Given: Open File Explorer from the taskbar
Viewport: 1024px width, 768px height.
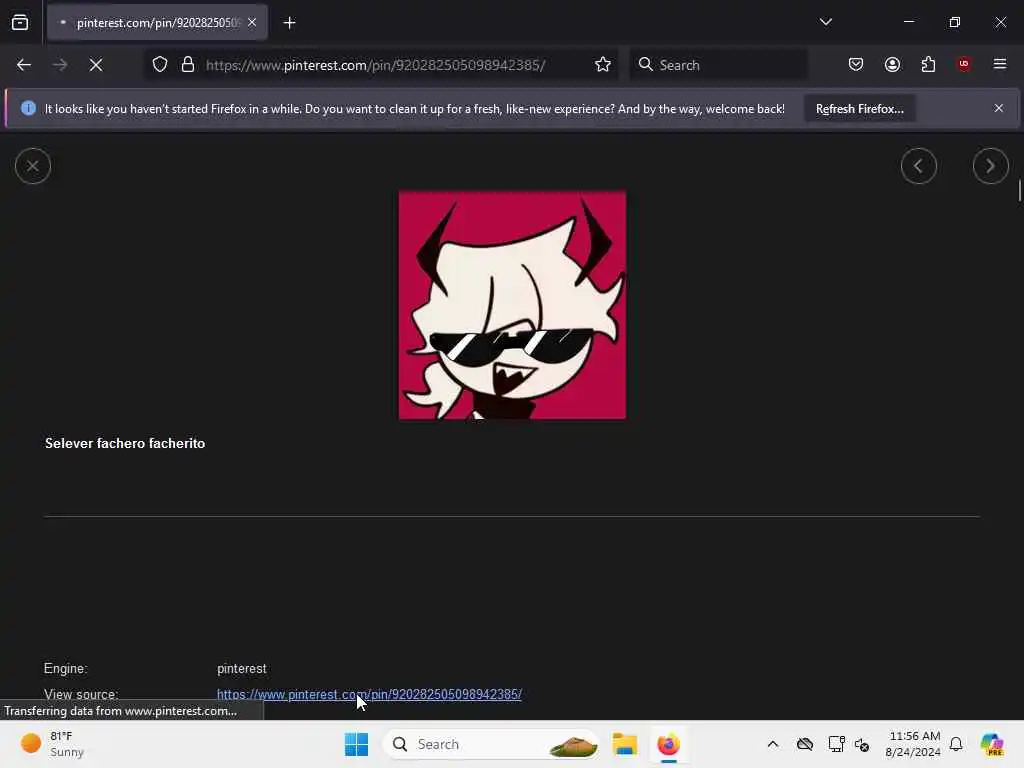Looking at the screenshot, I should [625, 744].
